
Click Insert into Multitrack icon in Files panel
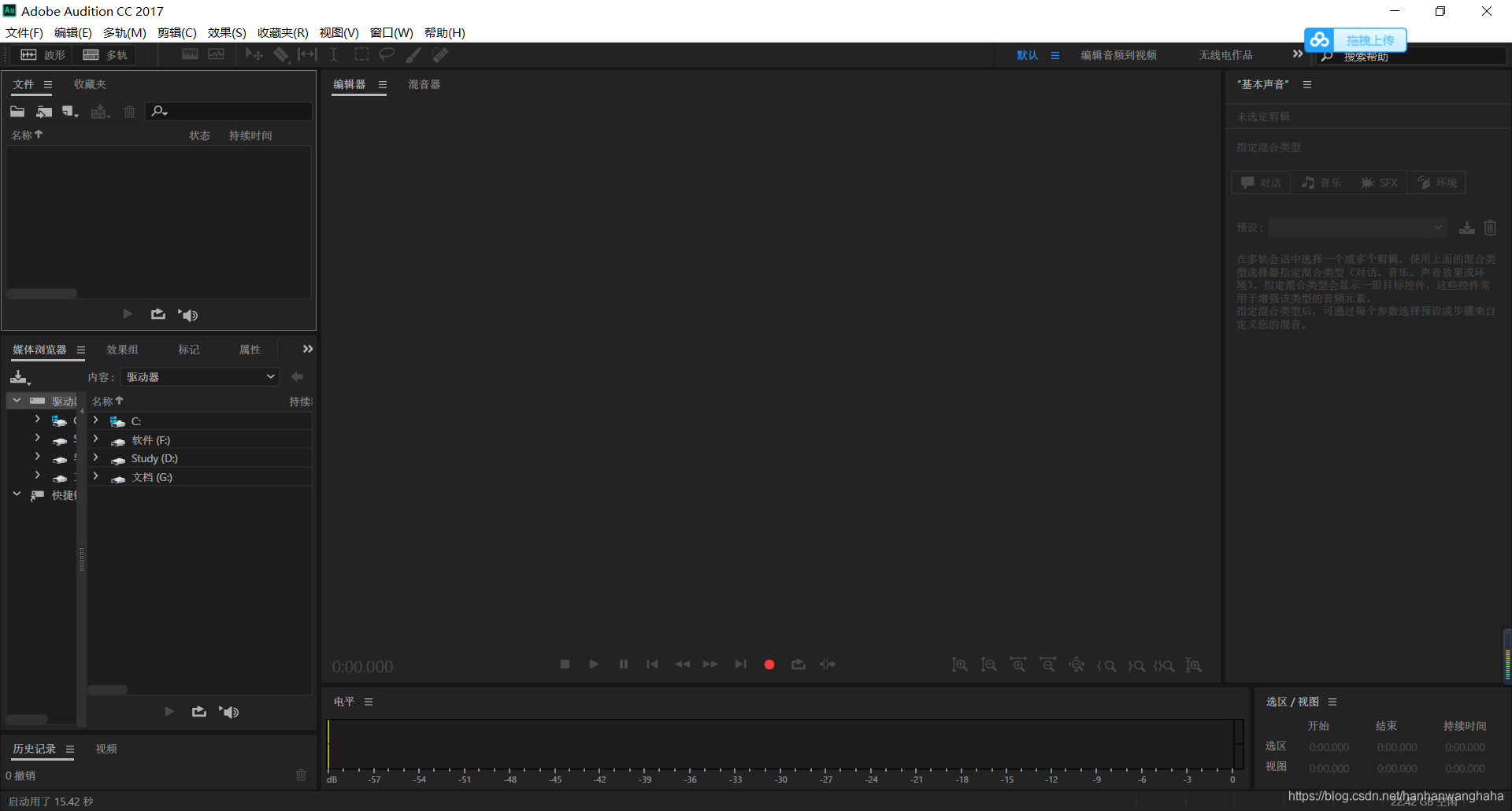(x=100, y=112)
